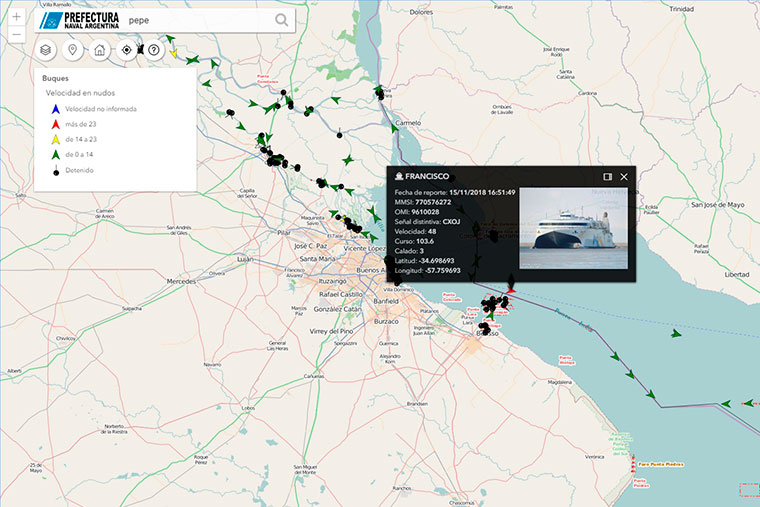
Task: Zoom out of the map
Action: pos(17,35)
